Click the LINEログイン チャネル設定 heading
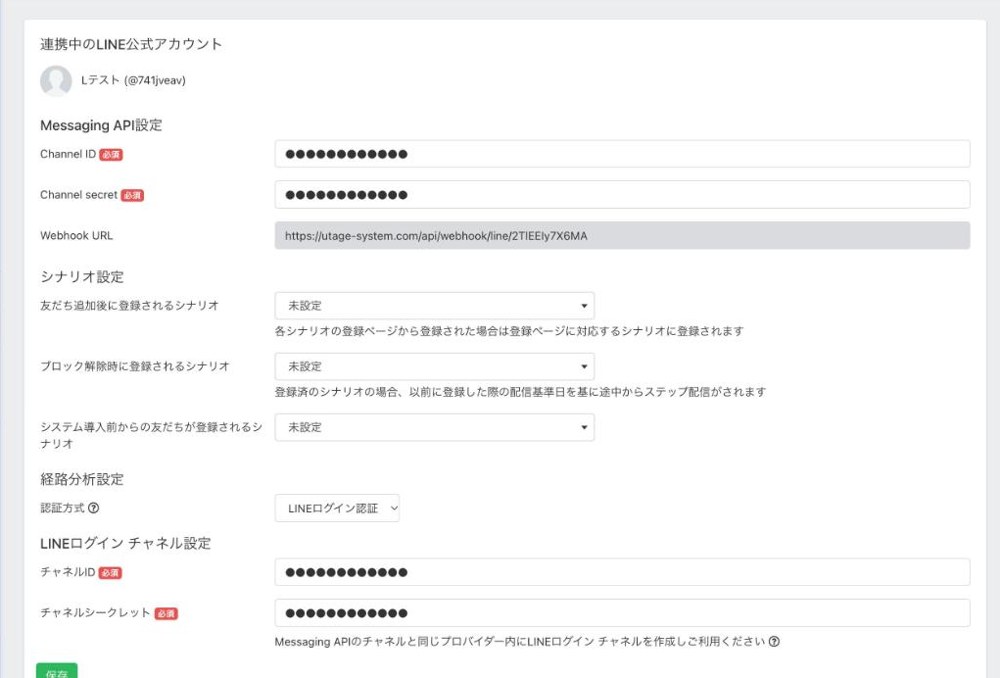The image size is (1000, 678). click(x=126, y=543)
